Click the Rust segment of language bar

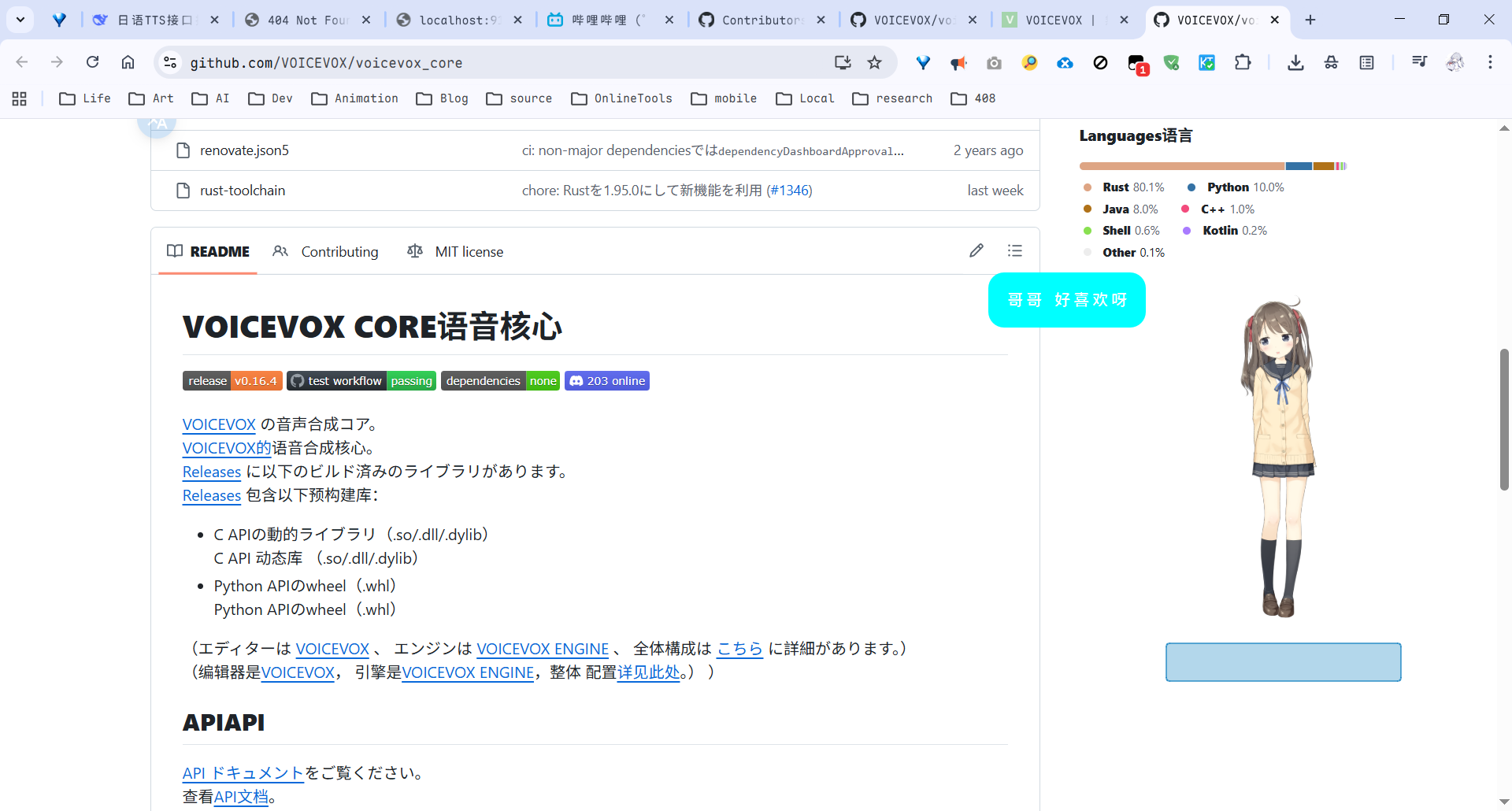coord(1182,166)
